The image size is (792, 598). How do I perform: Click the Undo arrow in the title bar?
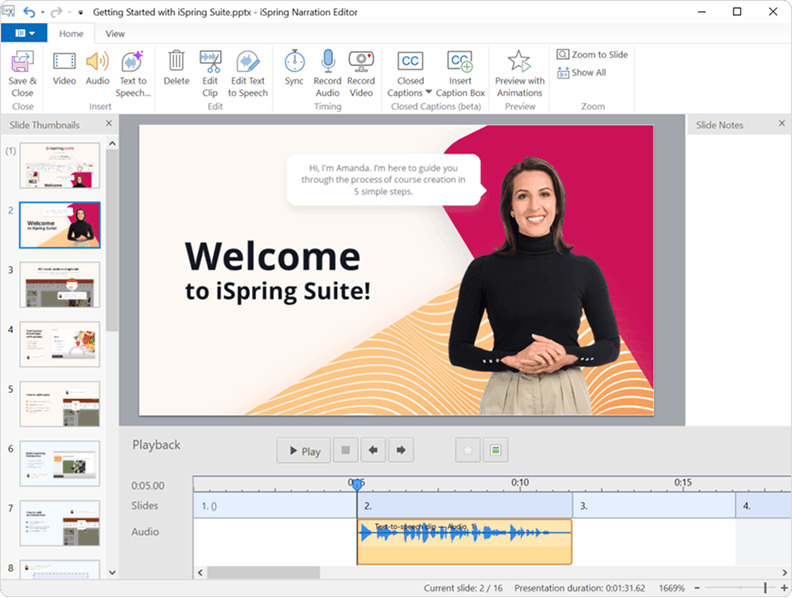click(29, 12)
